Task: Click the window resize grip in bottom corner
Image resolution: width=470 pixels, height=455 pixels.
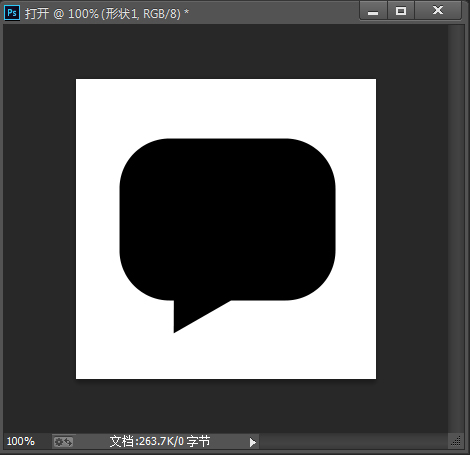Action: point(456,441)
